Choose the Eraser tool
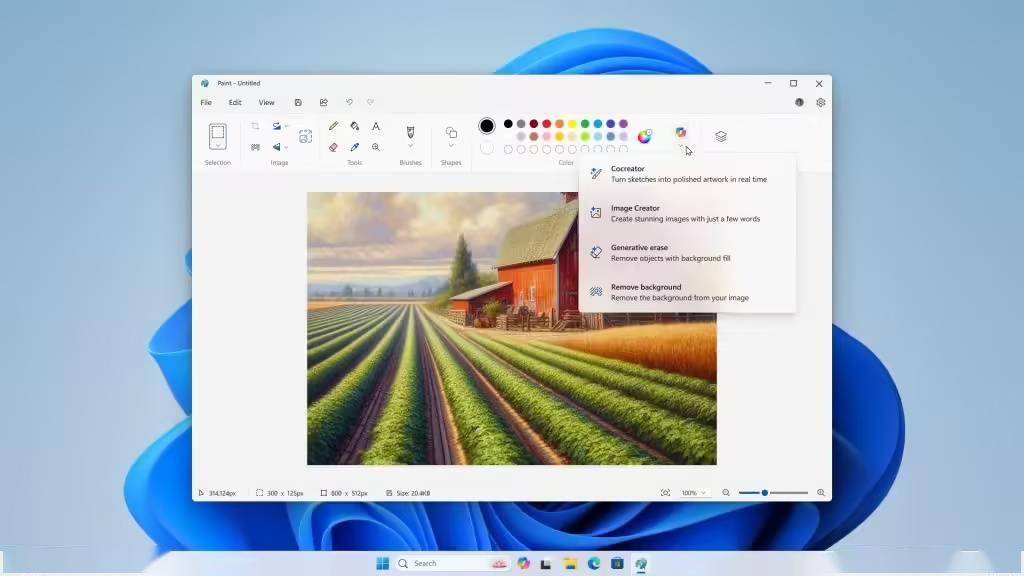Screen dimensions: 1024x576 [x=333, y=148]
